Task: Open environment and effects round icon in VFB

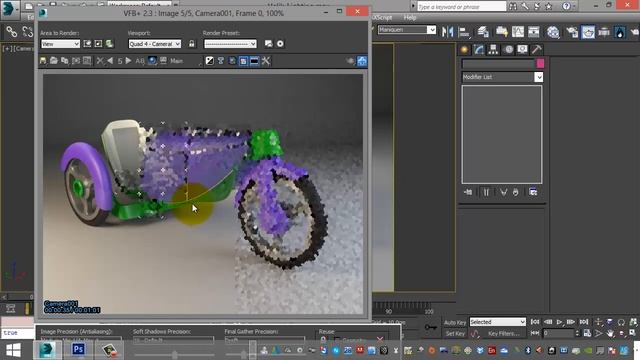Action: [280, 44]
